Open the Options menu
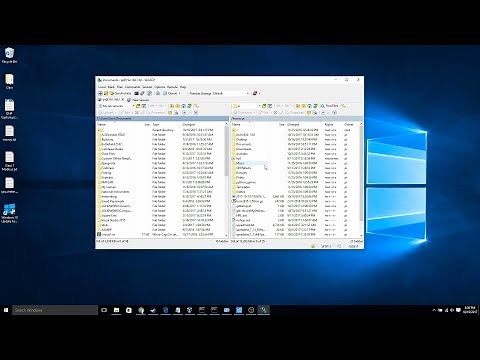This screenshot has height=360, width=480. click(x=160, y=87)
